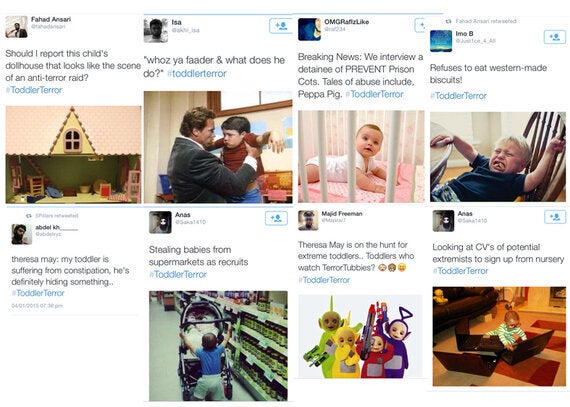Tap the follow icon beside Anas's supermarket tweet

click(276, 218)
